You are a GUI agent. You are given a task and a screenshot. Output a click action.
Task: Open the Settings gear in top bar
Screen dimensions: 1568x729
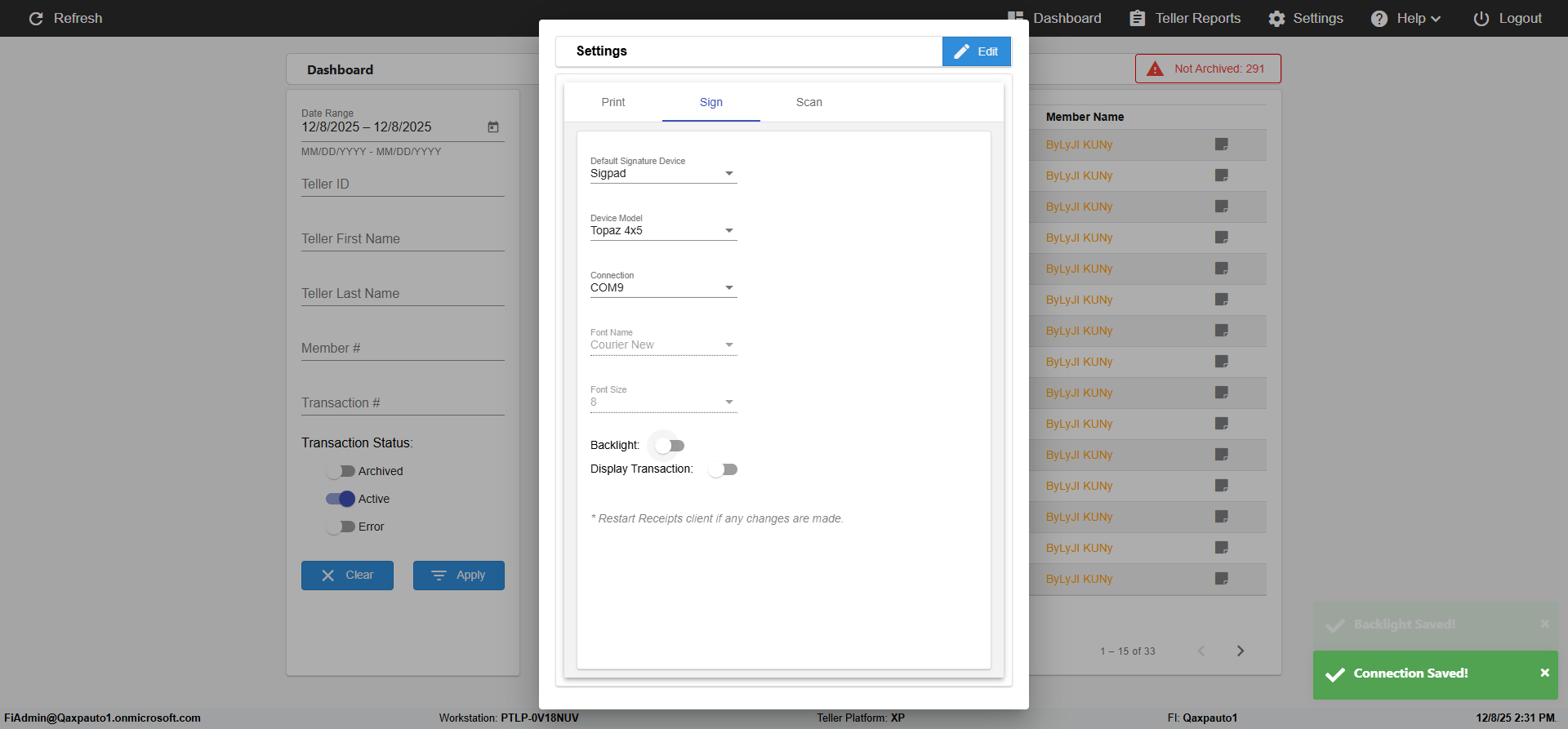click(x=1276, y=18)
